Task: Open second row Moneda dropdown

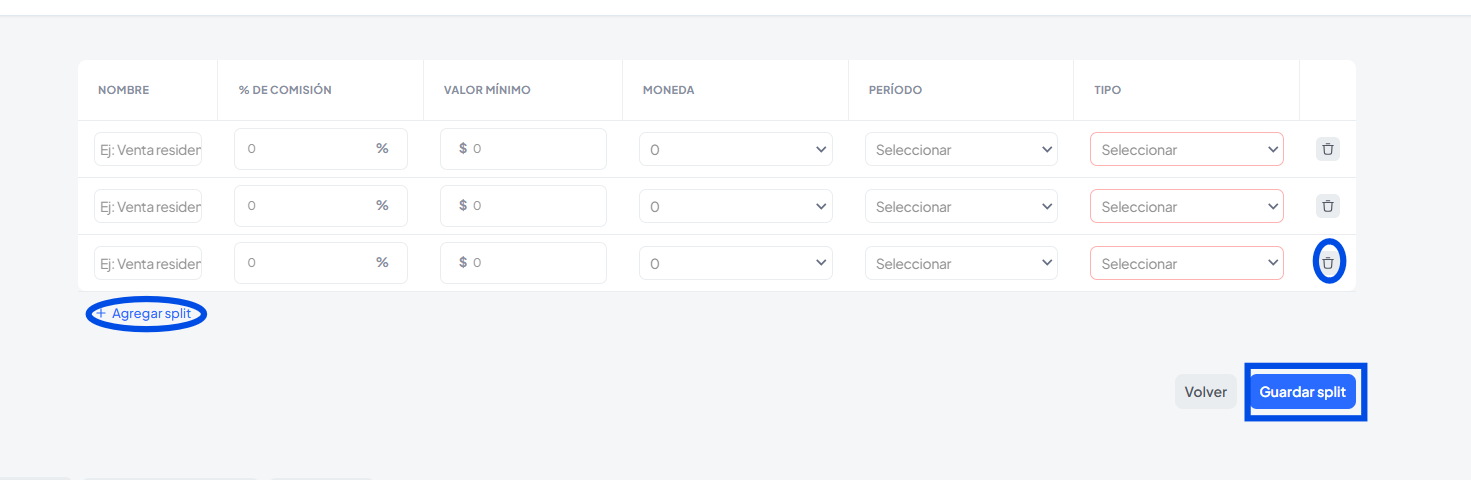Action: click(735, 207)
